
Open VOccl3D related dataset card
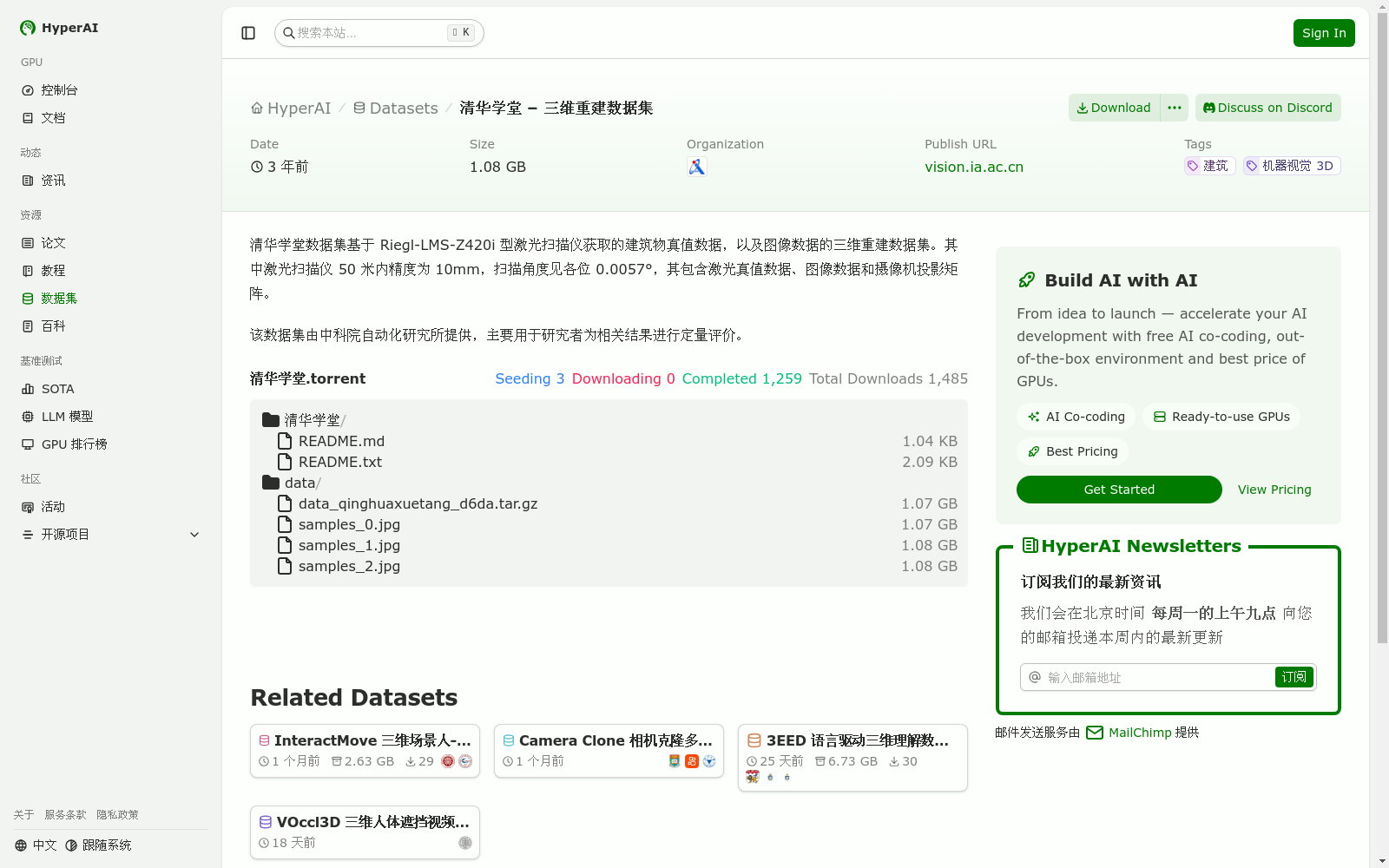[365, 832]
